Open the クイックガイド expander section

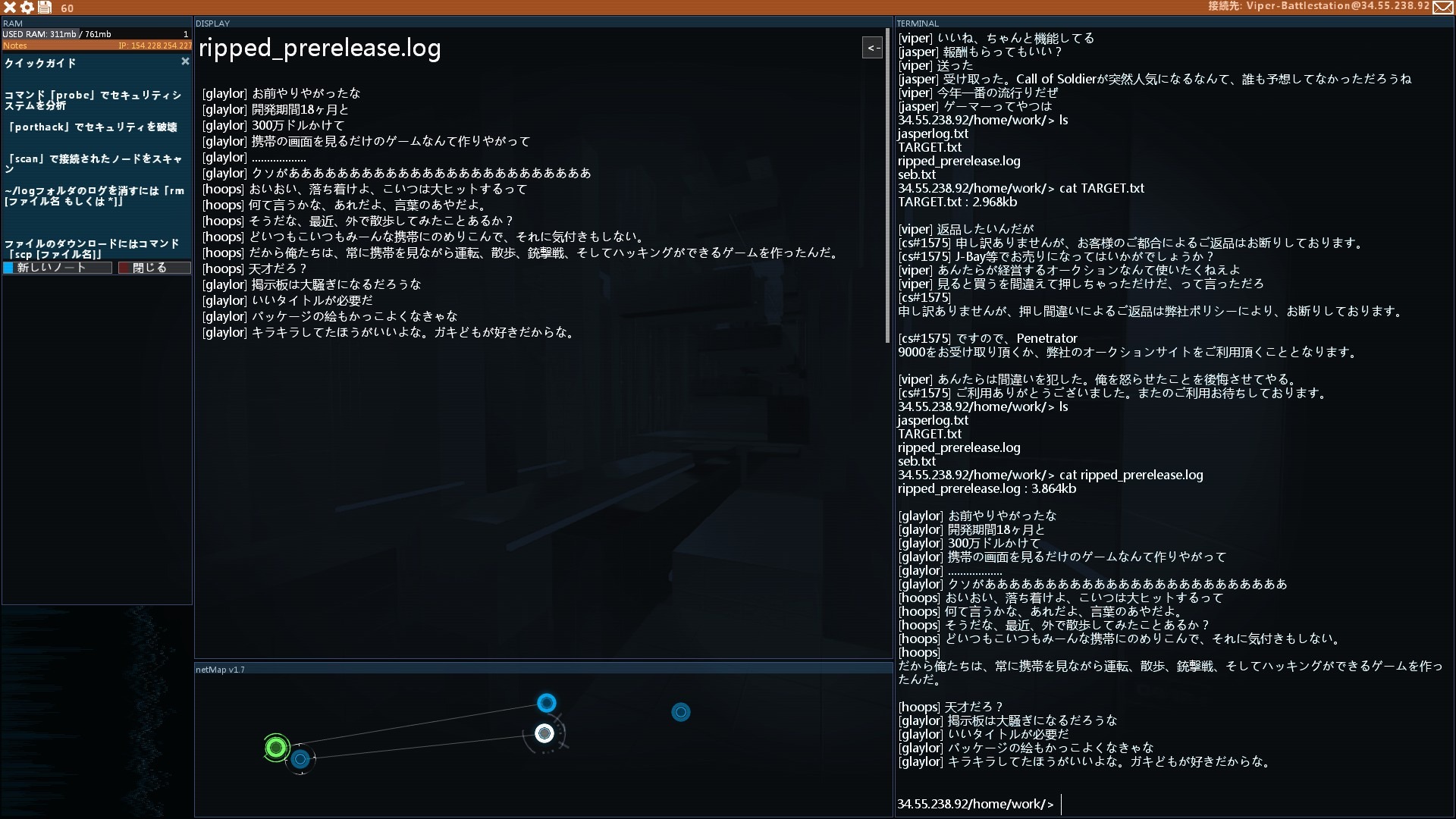point(40,63)
